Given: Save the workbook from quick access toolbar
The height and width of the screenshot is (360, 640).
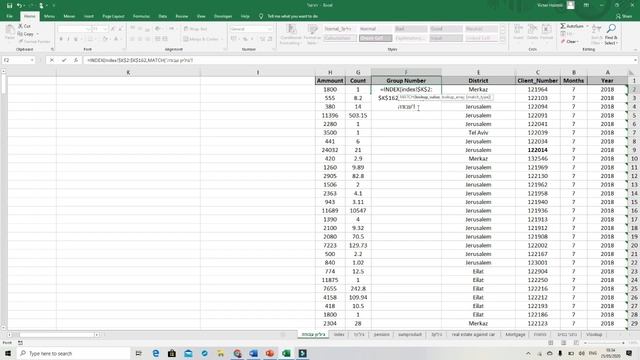Looking at the screenshot, I should pos(9,5).
